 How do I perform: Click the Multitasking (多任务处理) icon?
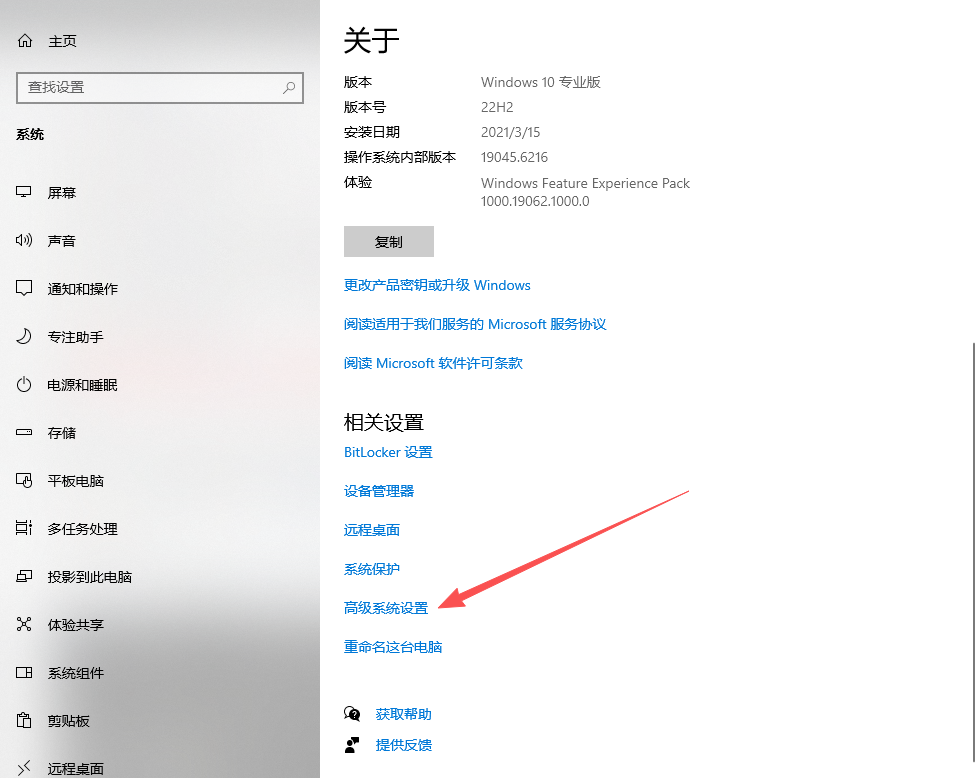(24, 528)
